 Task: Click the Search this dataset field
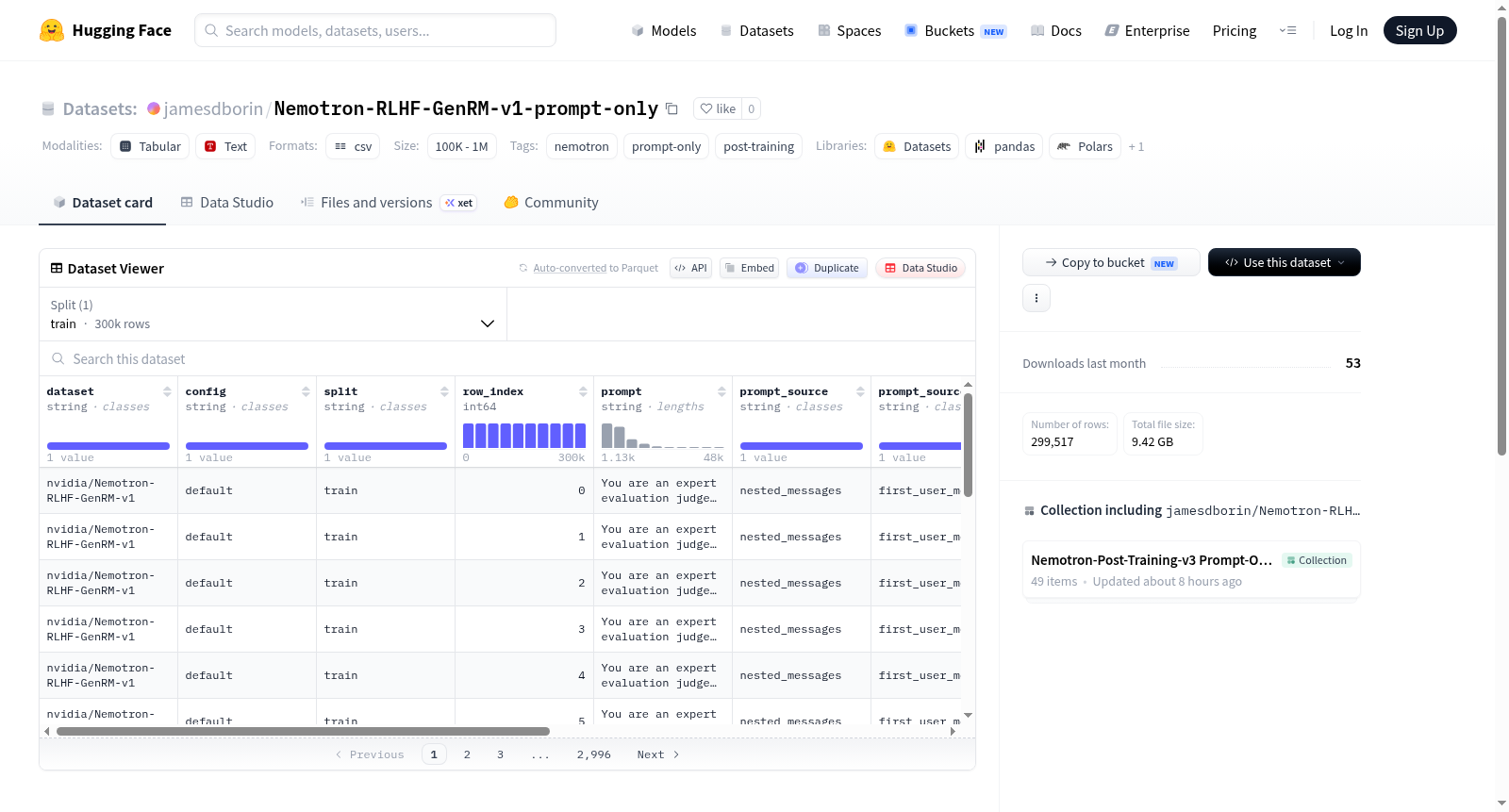click(x=507, y=358)
